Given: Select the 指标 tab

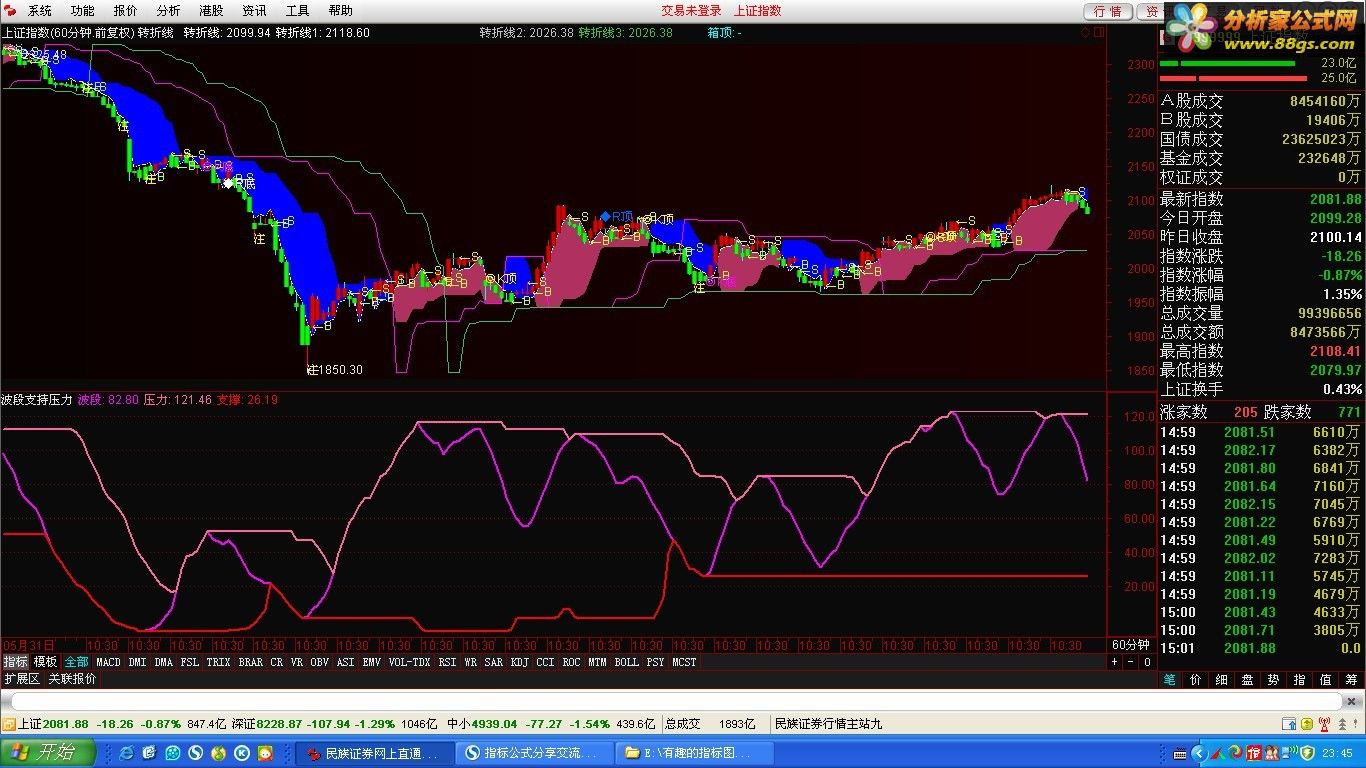Looking at the screenshot, I should [15, 662].
